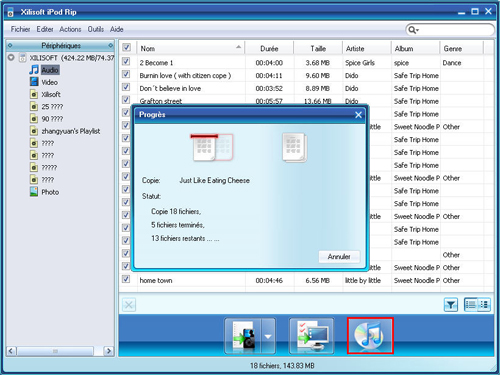The width and height of the screenshot is (500, 375).
Task: Click the sidebar horizontal scrollbar thumb
Action: coord(55,351)
